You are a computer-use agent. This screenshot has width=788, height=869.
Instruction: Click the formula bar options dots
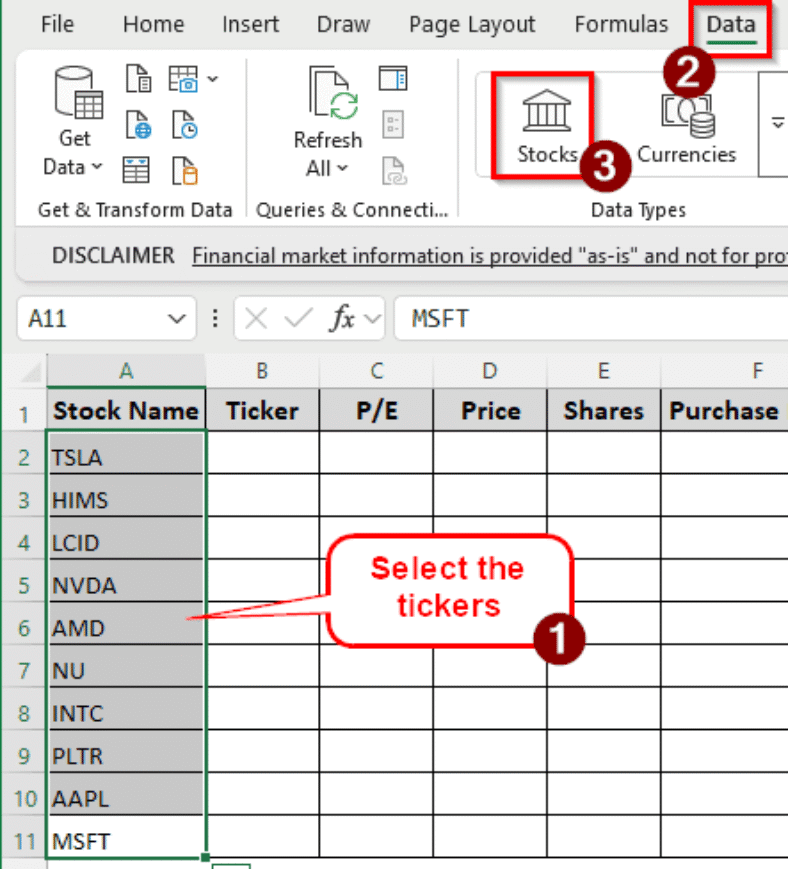[215, 319]
